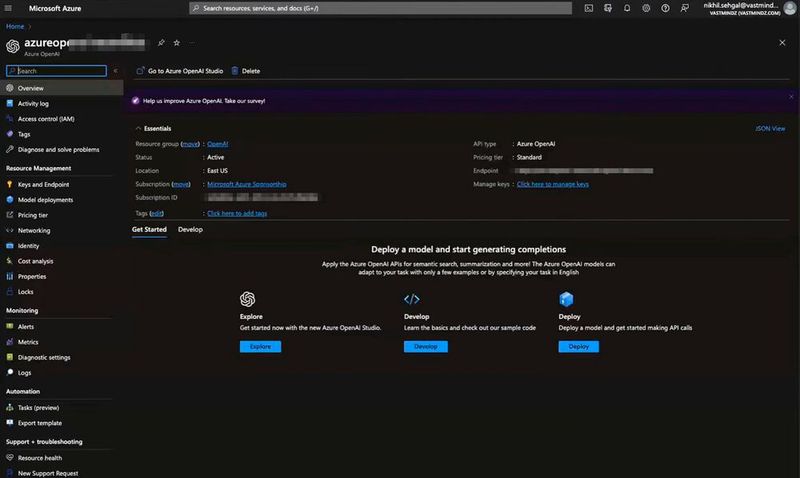Click the survey banner message

pos(204,101)
